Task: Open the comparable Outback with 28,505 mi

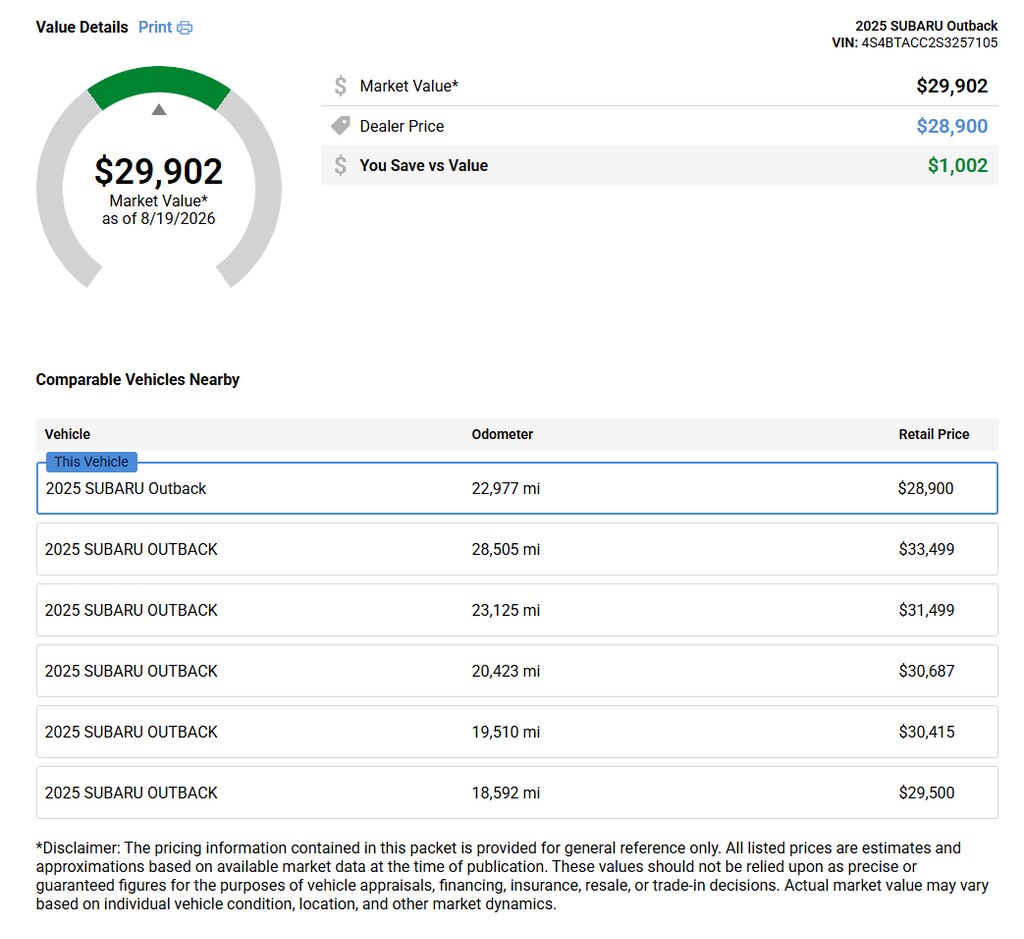Action: click(517, 549)
